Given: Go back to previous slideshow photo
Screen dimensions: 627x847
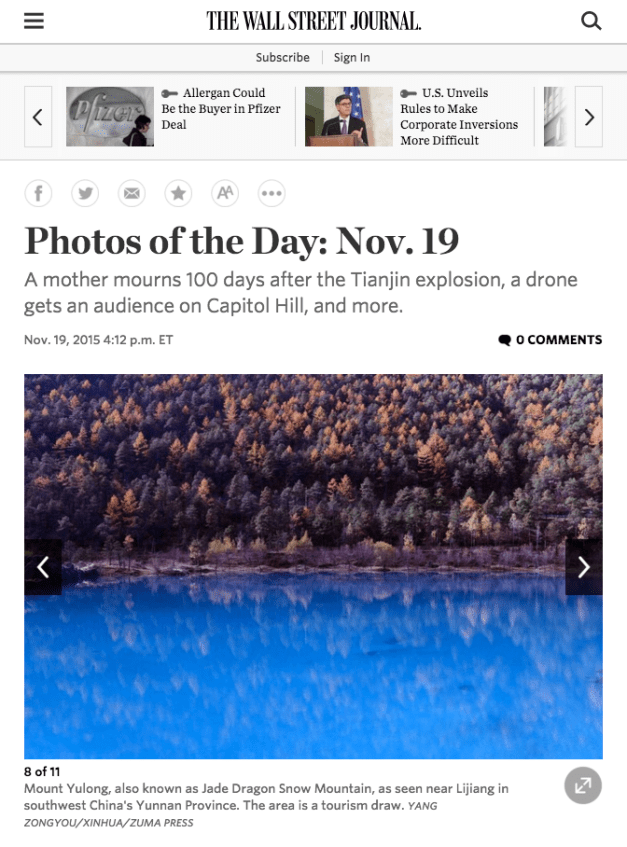Looking at the screenshot, I should click(43, 567).
